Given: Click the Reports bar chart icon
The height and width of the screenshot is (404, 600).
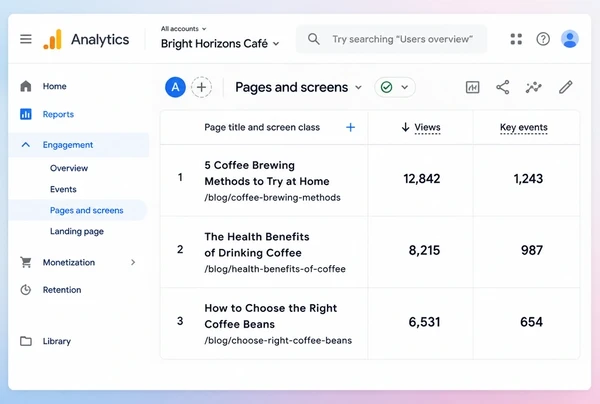Looking at the screenshot, I should 26,114.
